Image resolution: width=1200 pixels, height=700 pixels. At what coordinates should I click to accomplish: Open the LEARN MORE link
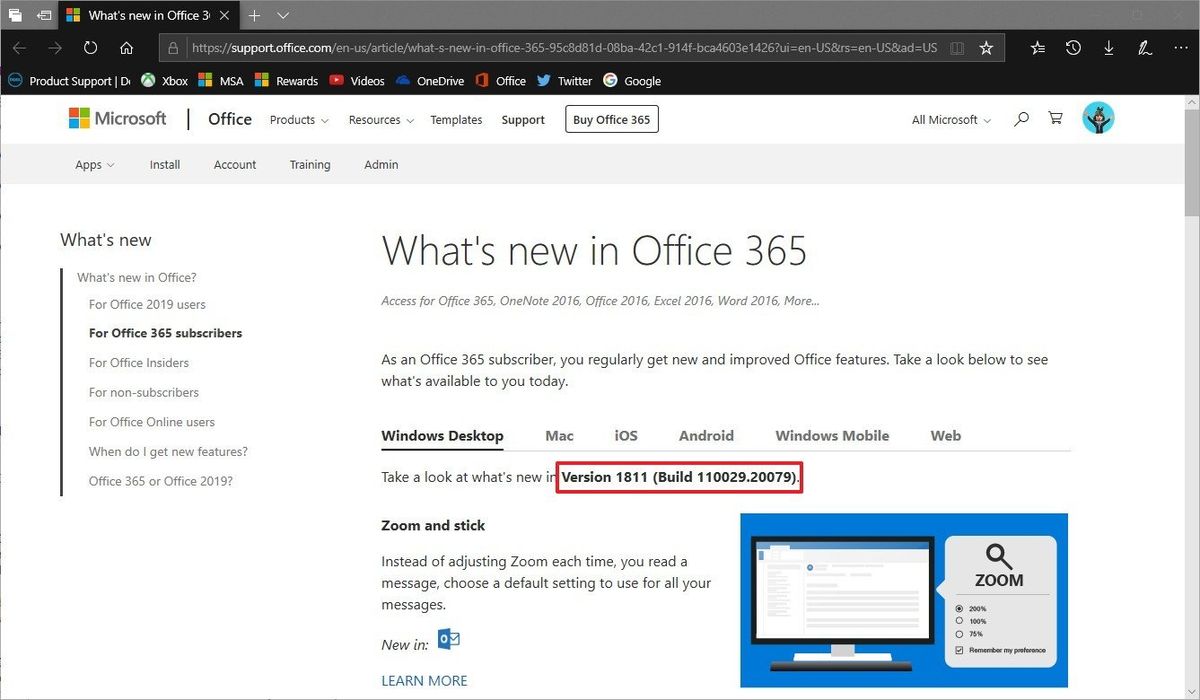pyautogui.click(x=424, y=680)
